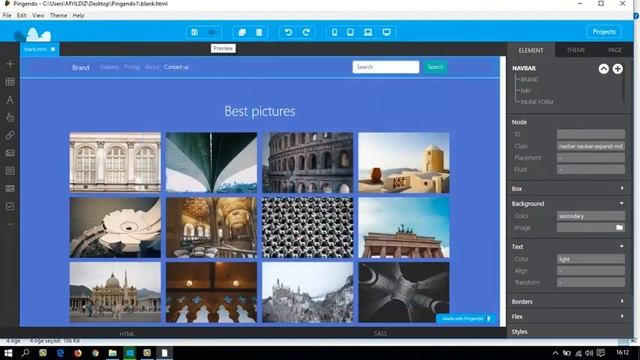The width and height of the screenshot is (640, 360).
Task: Click the node ID input field
Action: coord(591,134)
